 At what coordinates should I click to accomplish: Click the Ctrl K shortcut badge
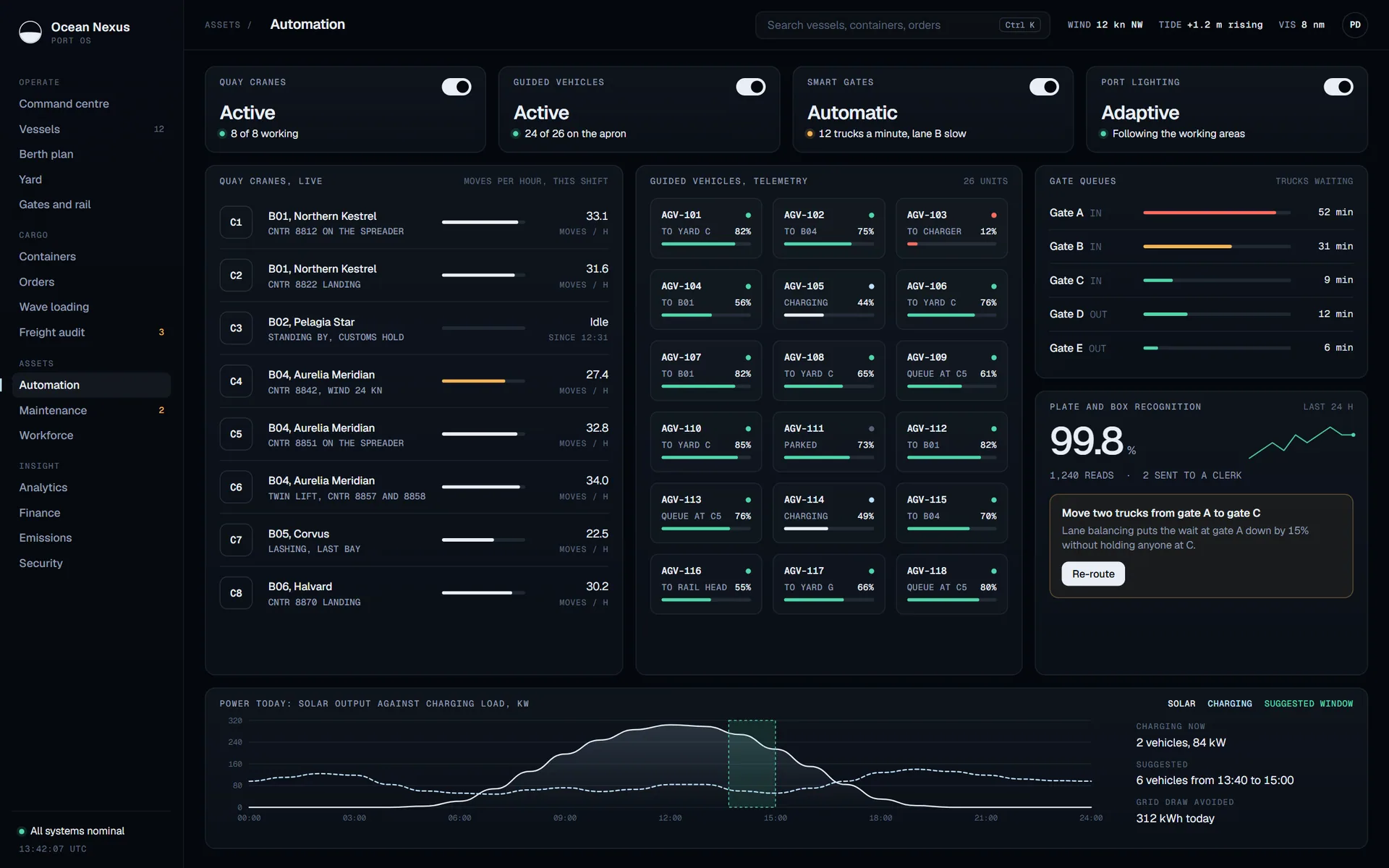1019,25
